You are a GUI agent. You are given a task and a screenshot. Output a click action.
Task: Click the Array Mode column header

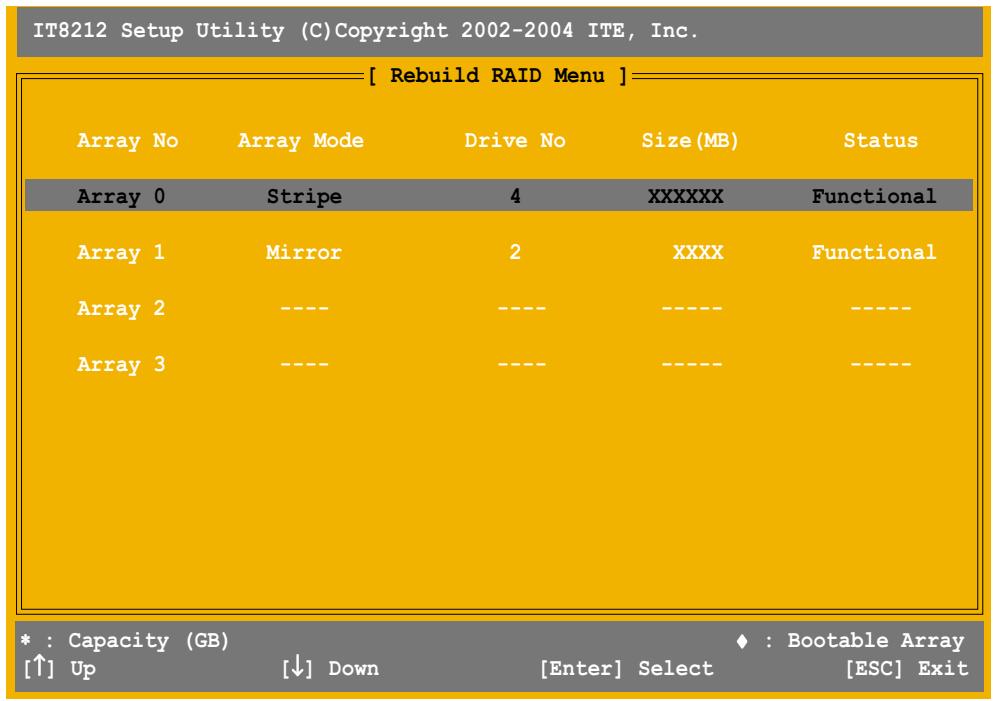click(x=301, y=141)
